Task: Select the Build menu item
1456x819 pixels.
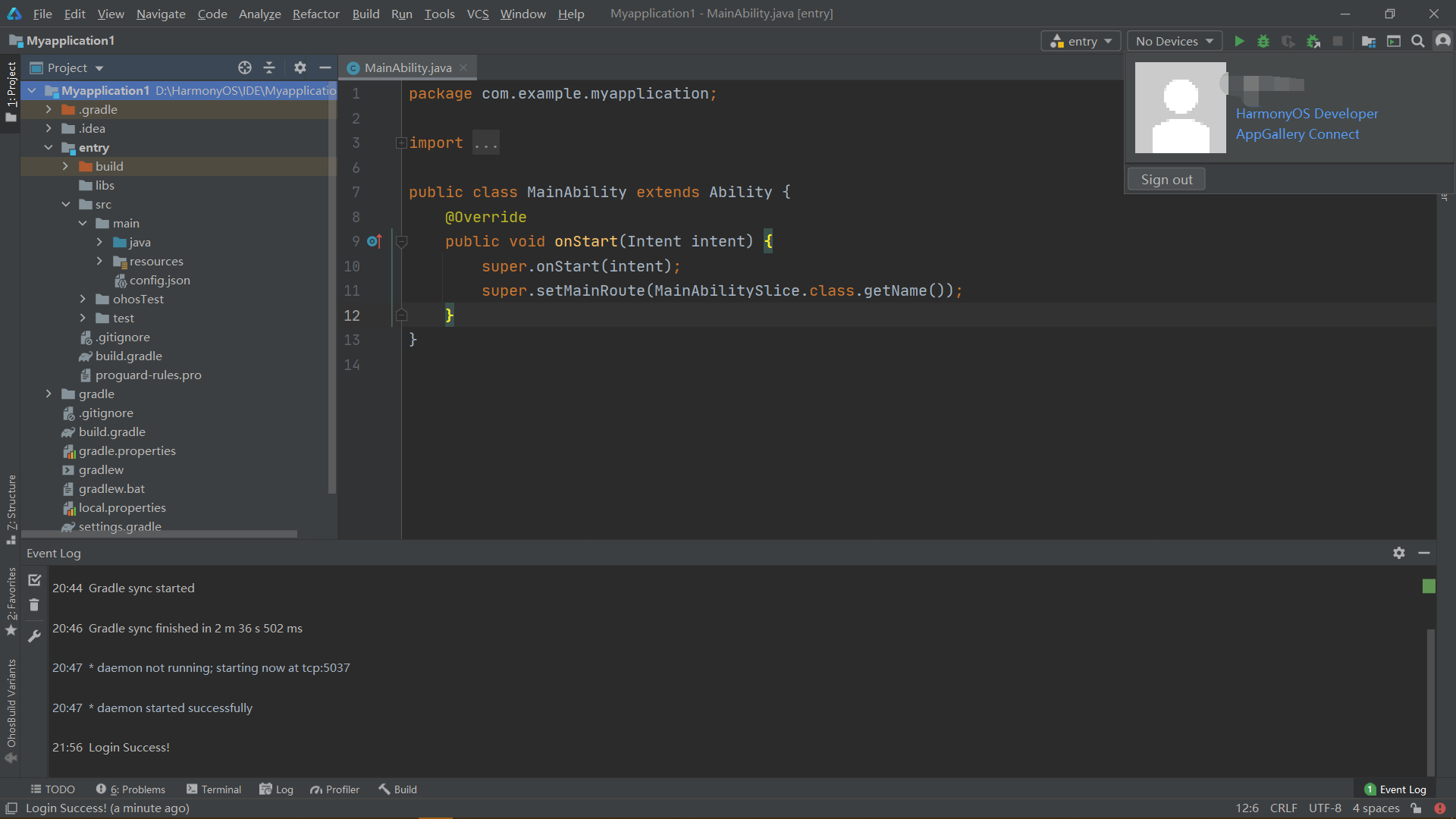Action: click(x=365, y=13)
